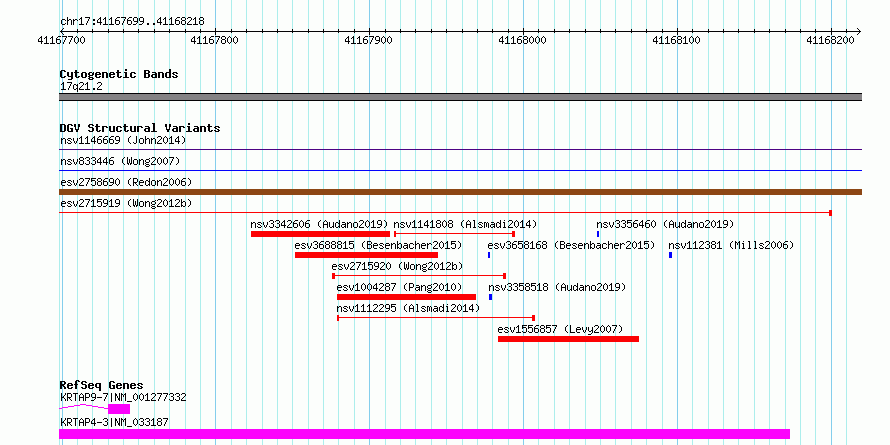Select variant label nsv3358518 (Audano2019)
The width and height of the screenshot is (890, 445).
(x=557, y=287)
